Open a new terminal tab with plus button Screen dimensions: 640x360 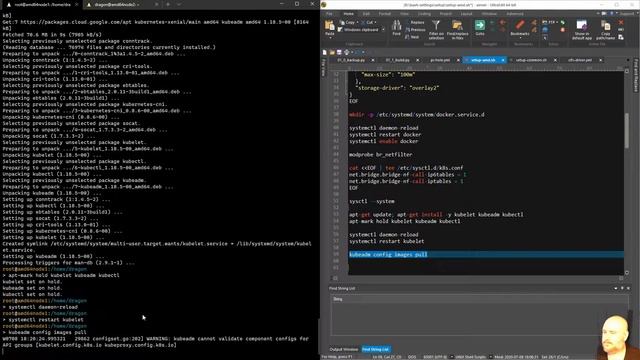[x=168, y=4]
